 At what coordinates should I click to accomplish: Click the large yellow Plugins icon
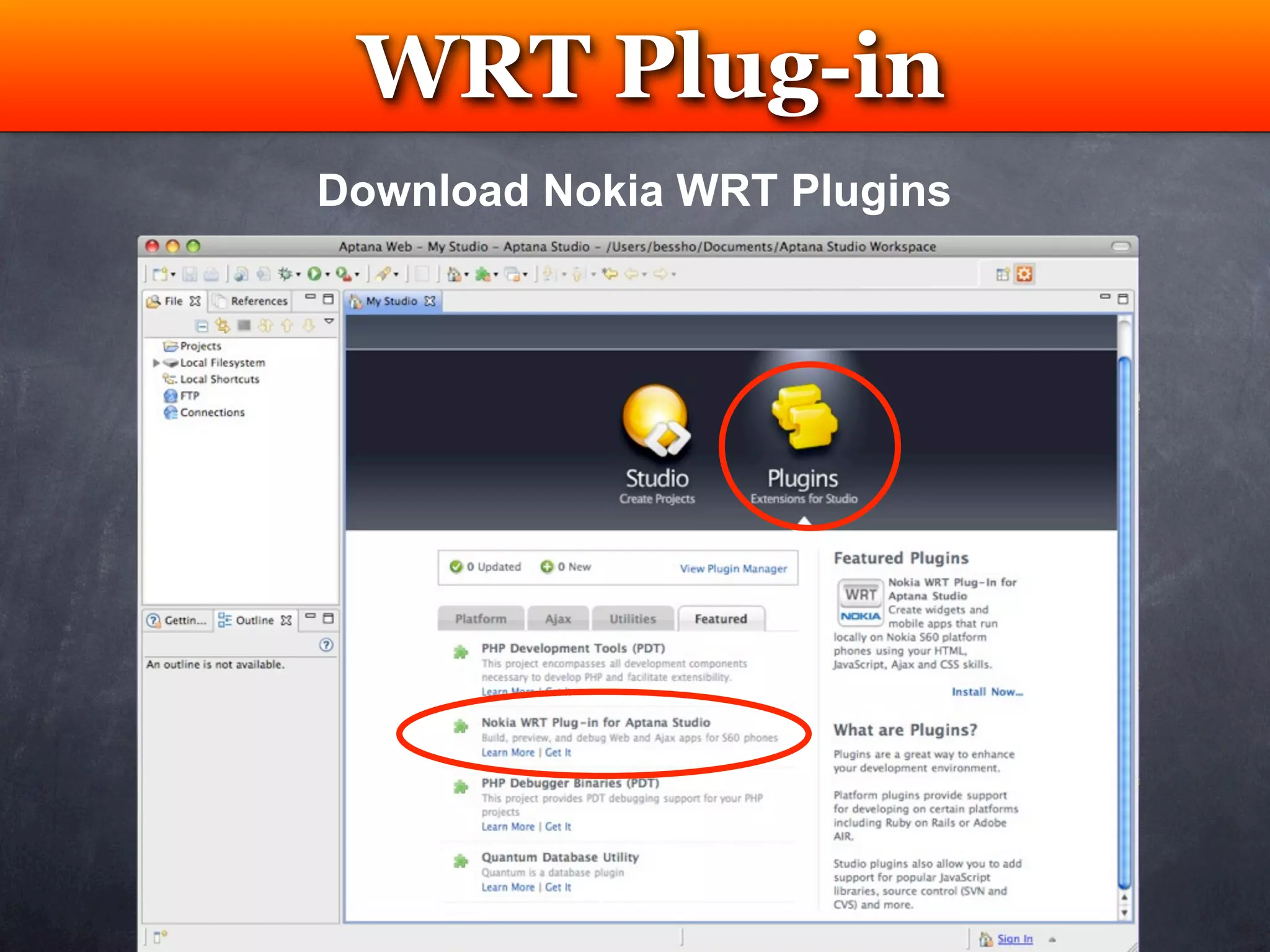click(x=804, y=416)
